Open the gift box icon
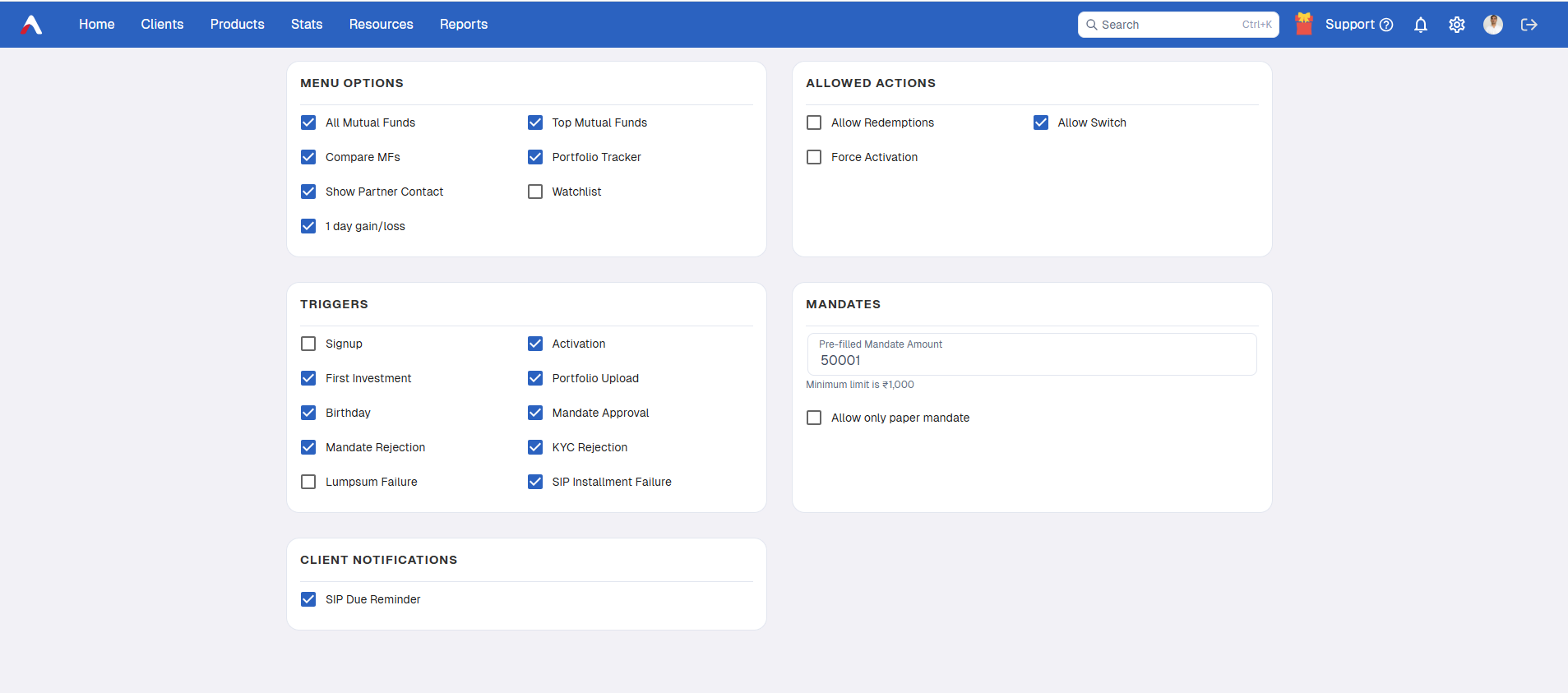 (1304, 24)
